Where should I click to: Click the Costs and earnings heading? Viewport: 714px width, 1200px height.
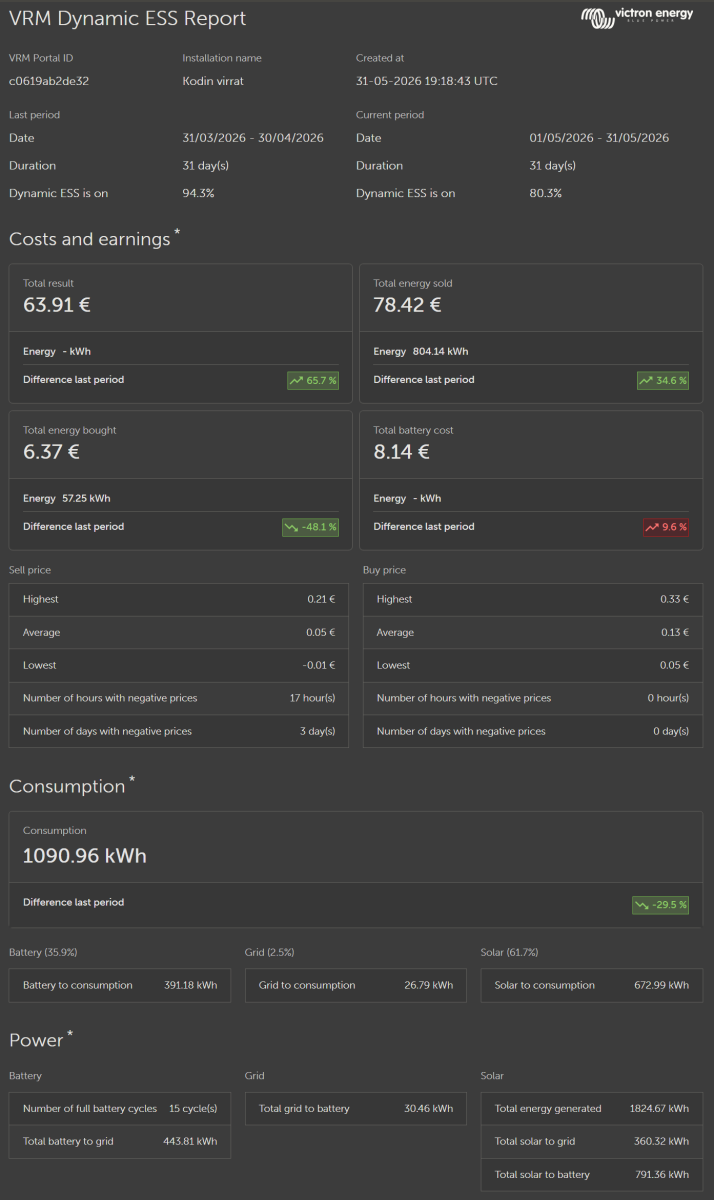pos(90,239)
